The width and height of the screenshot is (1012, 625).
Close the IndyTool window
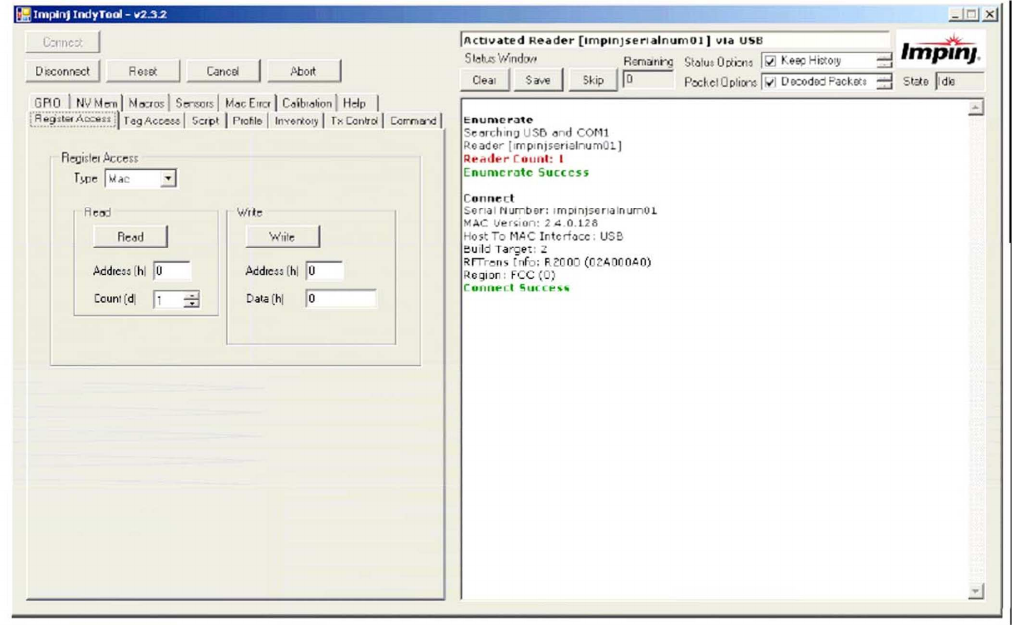point(990,14)
